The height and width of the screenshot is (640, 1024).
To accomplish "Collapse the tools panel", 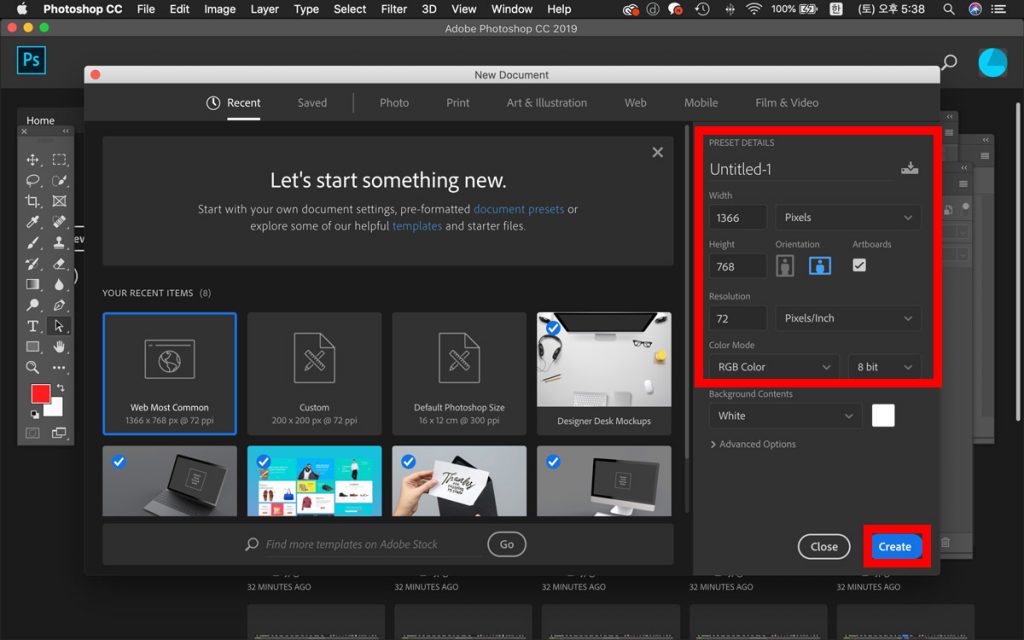I will pyautogui.click(x=65, y=131).
